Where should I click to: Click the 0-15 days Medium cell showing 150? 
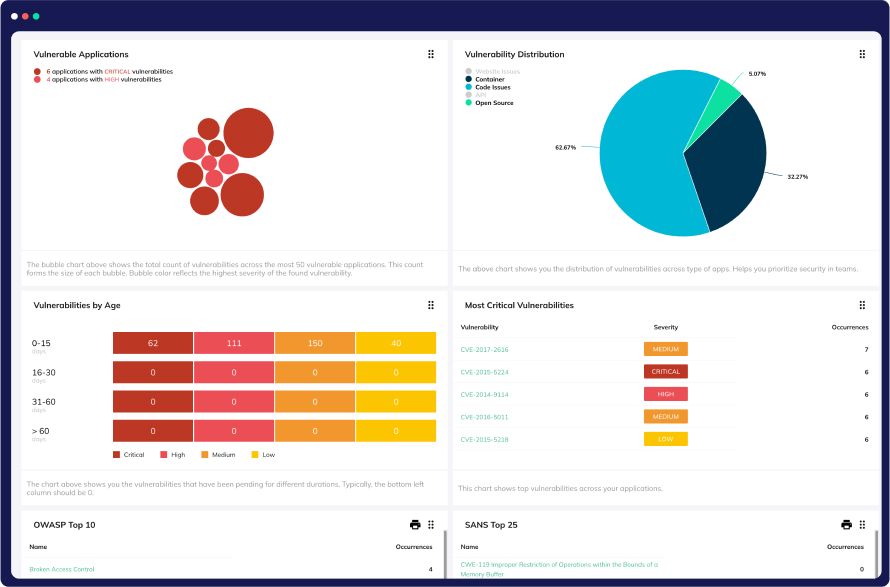pyautogui.click(x=314, y=343)
